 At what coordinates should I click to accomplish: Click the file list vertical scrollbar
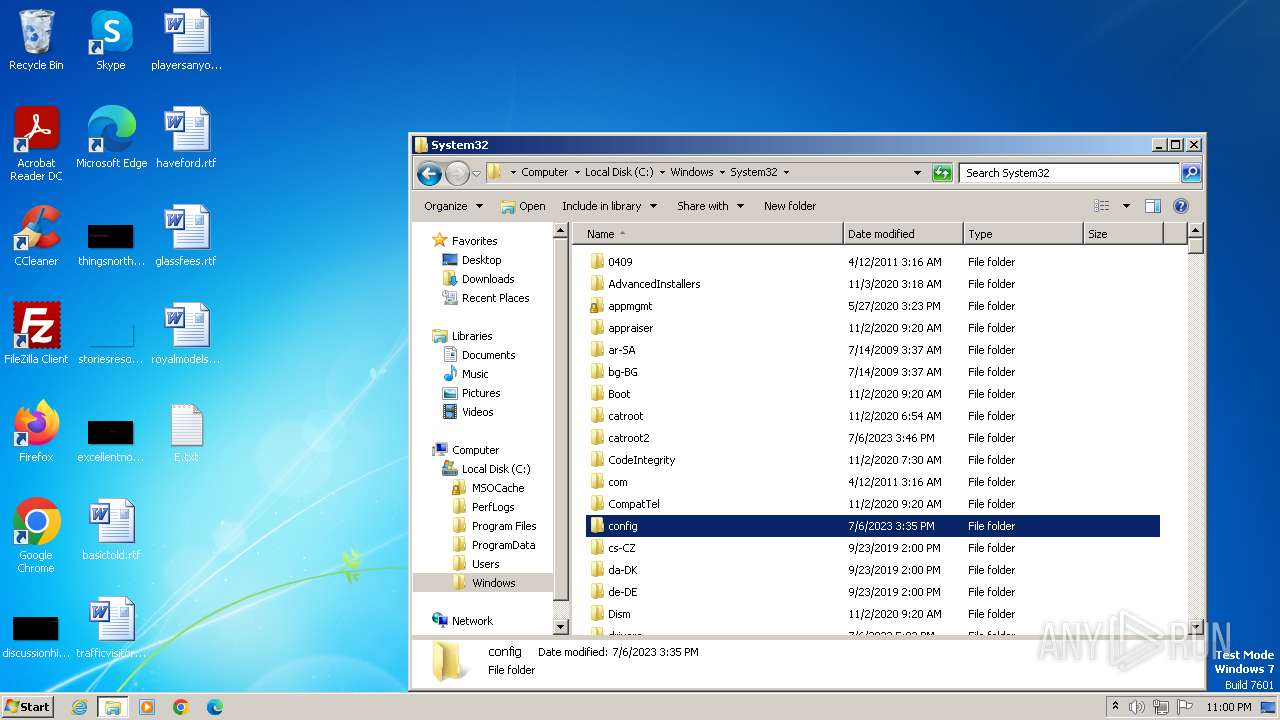click(x=1195, y=429)
